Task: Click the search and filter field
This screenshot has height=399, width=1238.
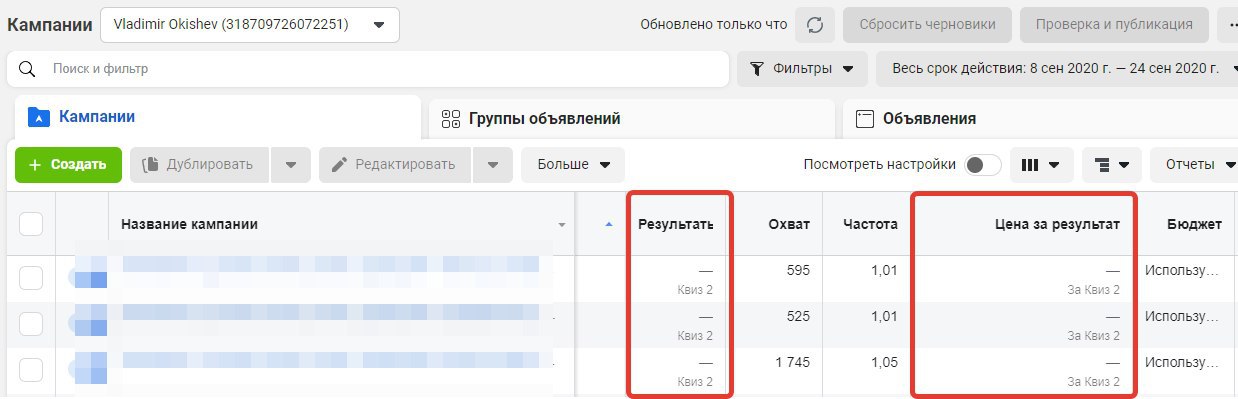Action: point(368,69)
